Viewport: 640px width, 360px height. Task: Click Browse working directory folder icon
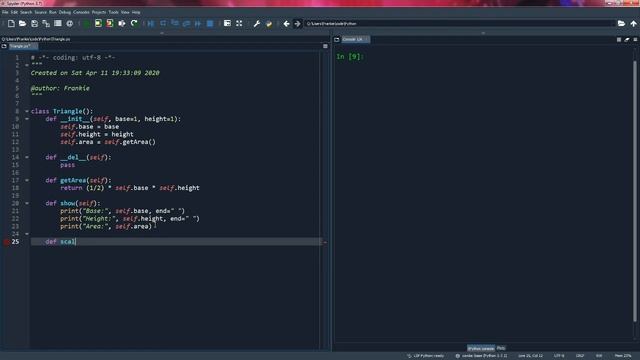[x=621, y=24]
